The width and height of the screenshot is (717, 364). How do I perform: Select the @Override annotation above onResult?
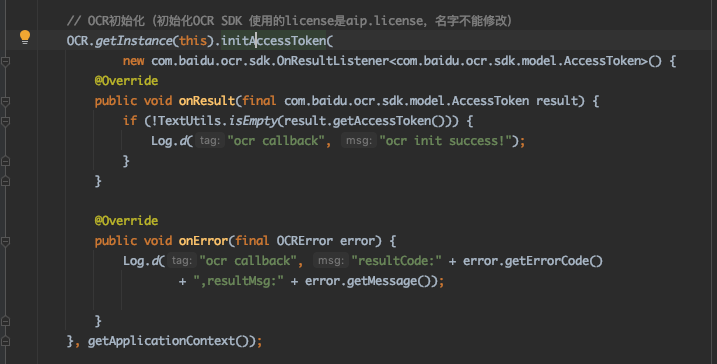point(126,81)
